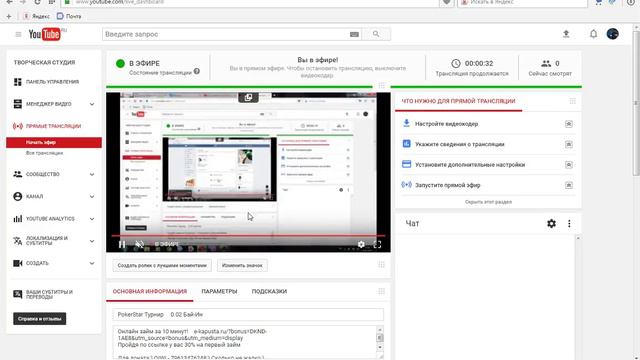
Task: Click the green В ЭФИРЕ status dot
Action: point(120,64)
